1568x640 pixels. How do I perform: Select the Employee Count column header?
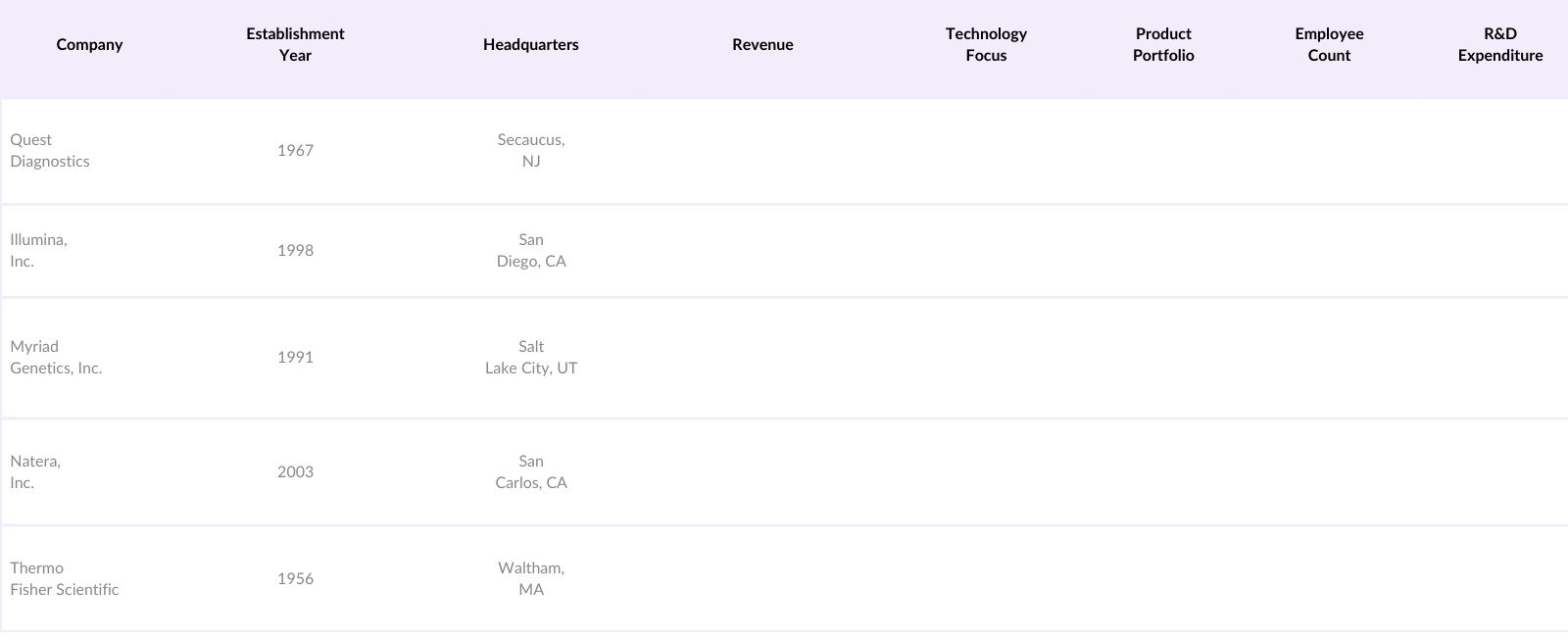1329,45
